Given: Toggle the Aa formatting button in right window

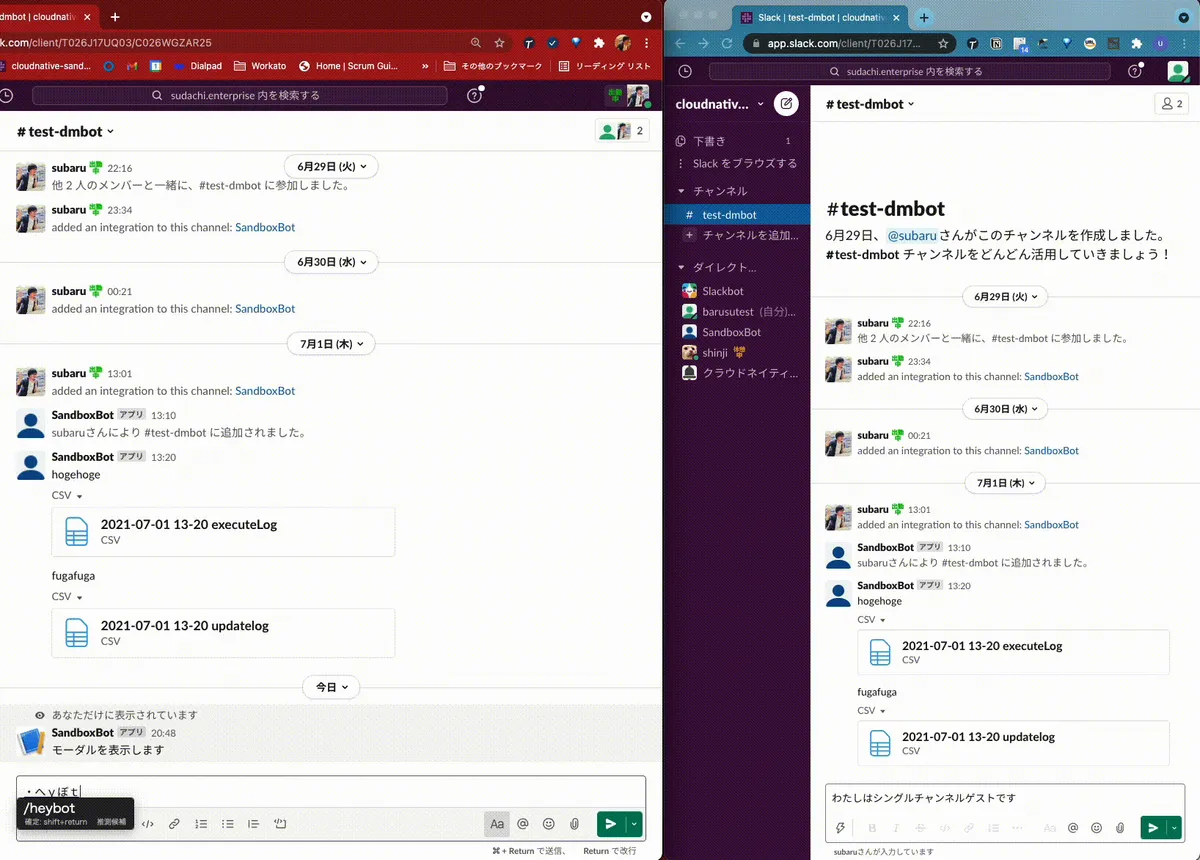Looking at the screenshot, I should [x=1049, y=828].
